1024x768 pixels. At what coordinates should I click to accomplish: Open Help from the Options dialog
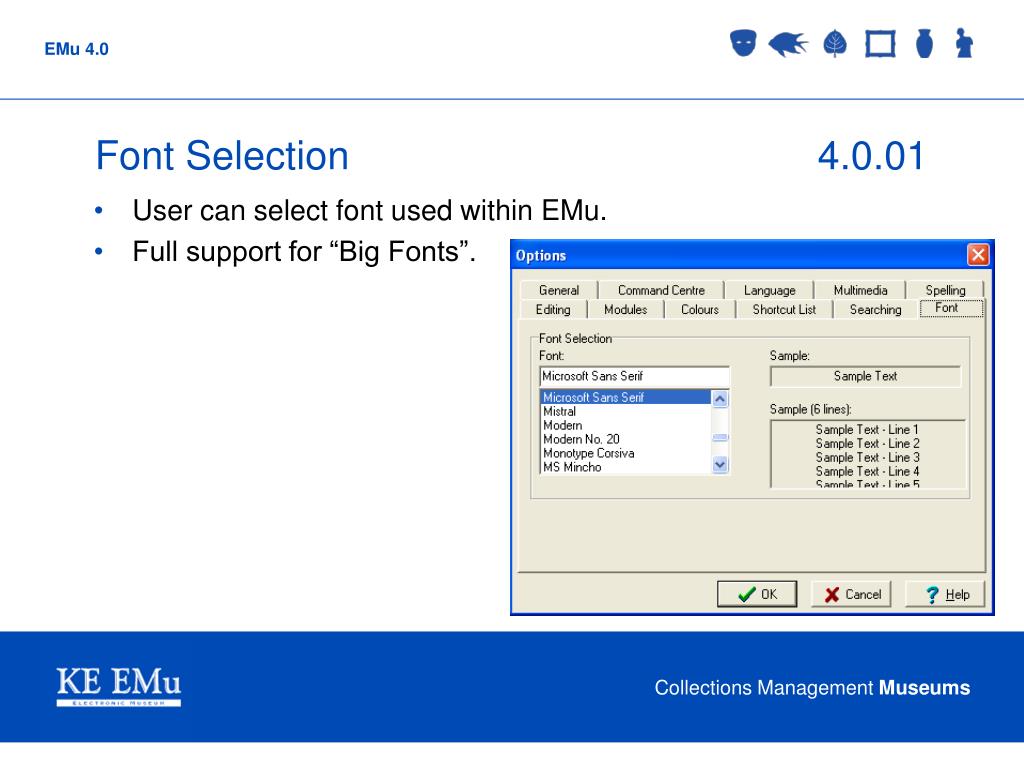[945, 594]
